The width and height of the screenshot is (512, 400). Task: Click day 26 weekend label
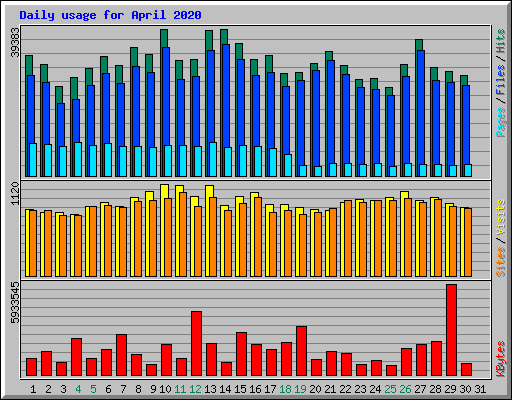(405, 389)
